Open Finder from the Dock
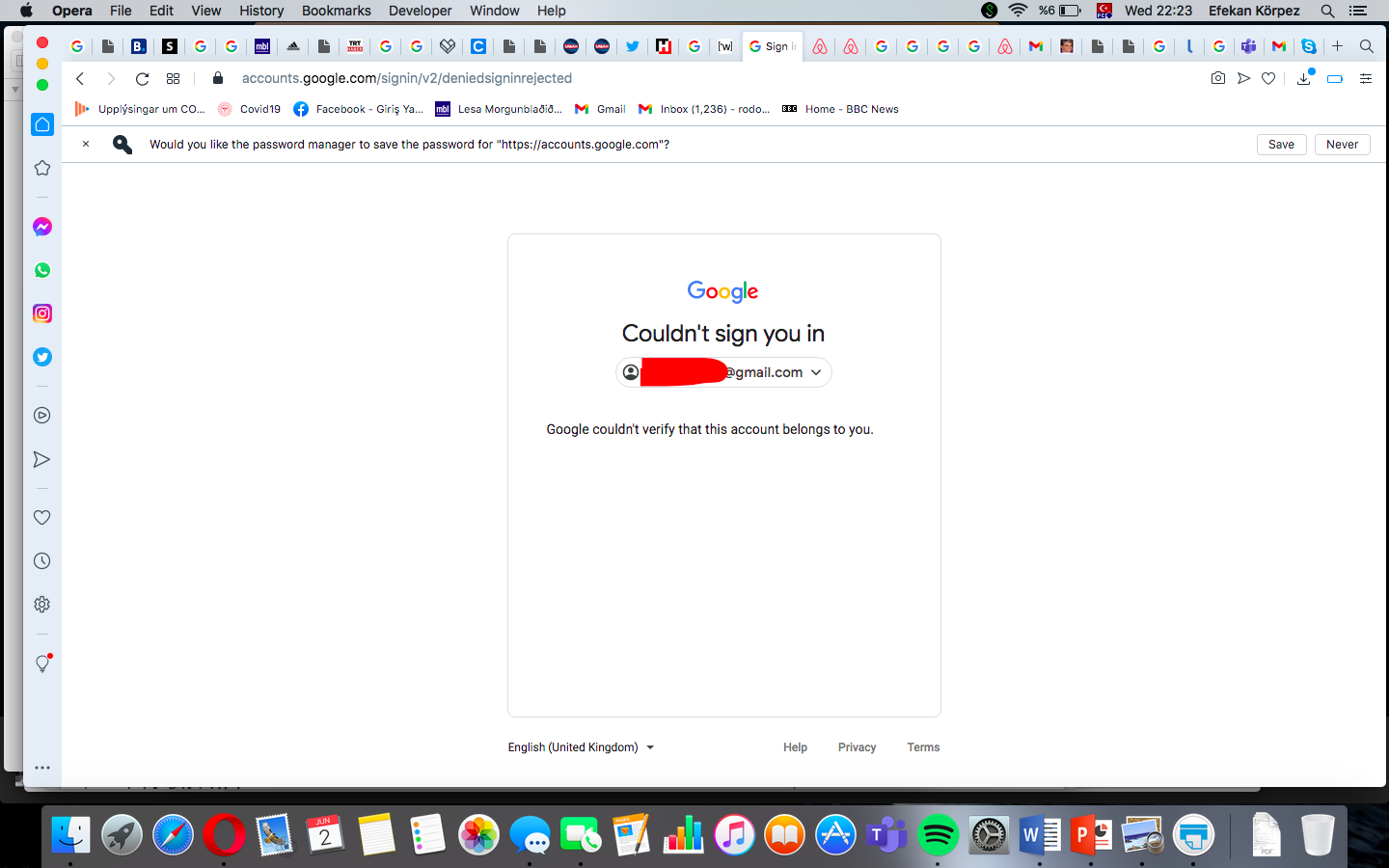Screen dimensions: 1389x868 pos(70,835)
